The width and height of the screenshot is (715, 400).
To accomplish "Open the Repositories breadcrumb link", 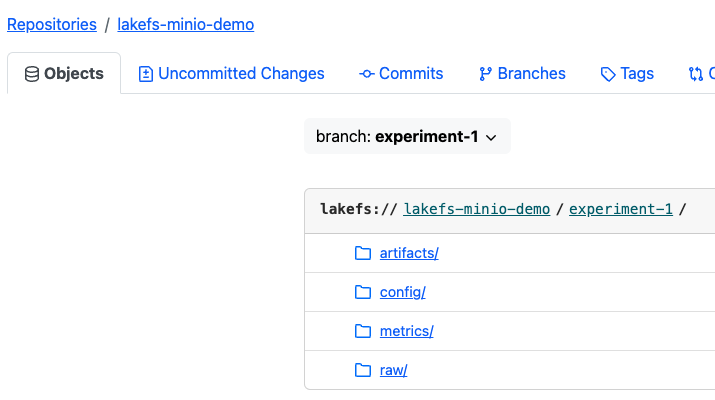I will (x=52, y=24).
